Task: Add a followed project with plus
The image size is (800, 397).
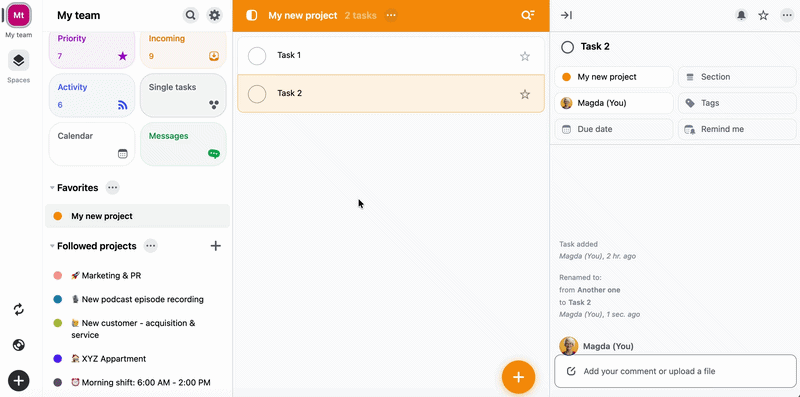Action: pos(216,246)
